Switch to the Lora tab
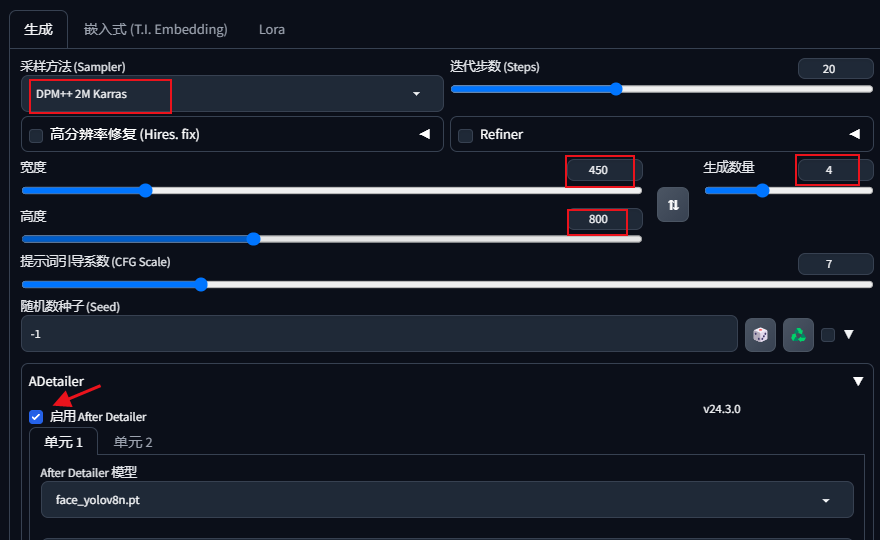This screenshot has width=880, height=540. [272, 29]
